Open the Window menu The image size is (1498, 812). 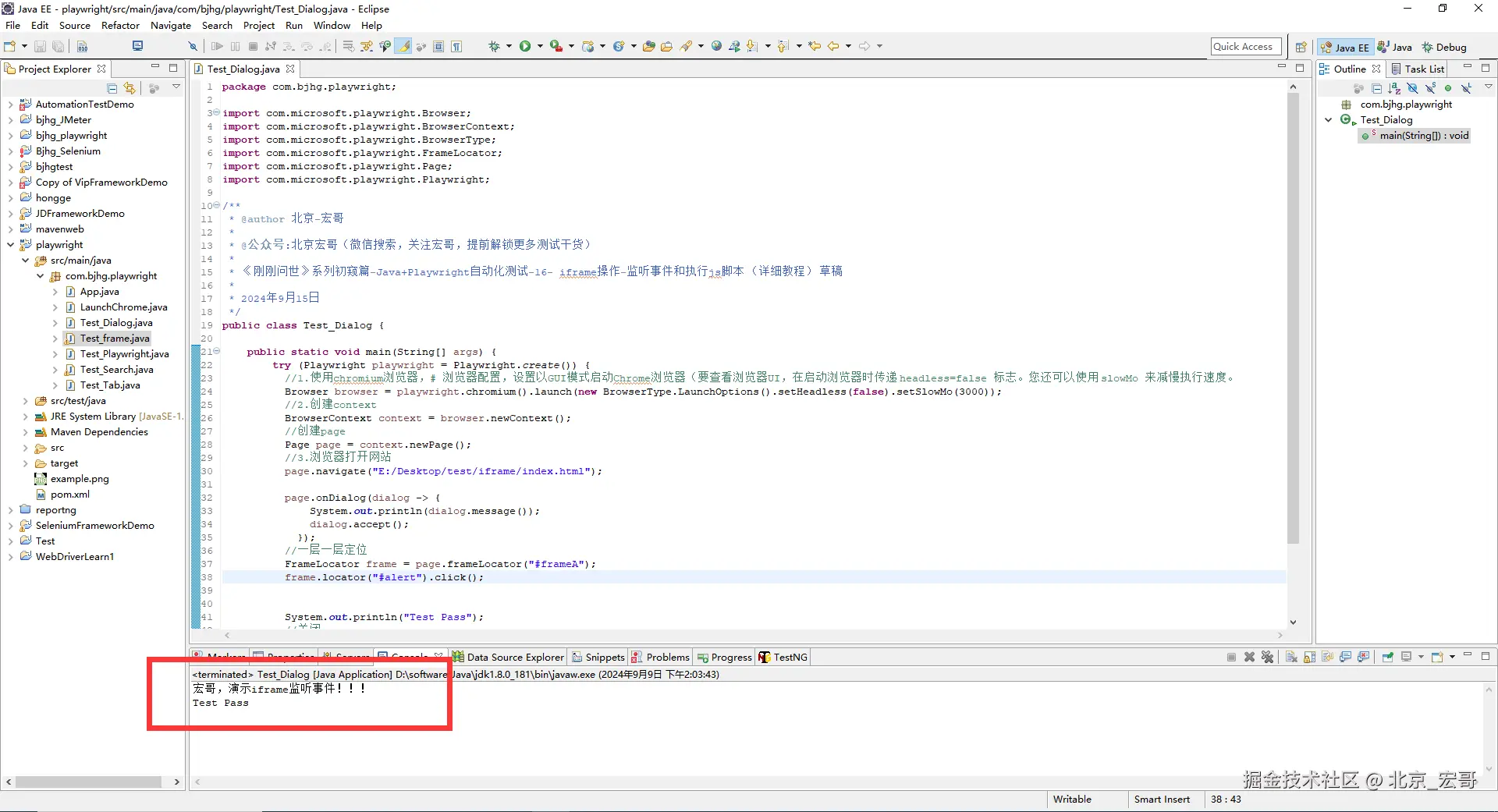pos(332,26)
